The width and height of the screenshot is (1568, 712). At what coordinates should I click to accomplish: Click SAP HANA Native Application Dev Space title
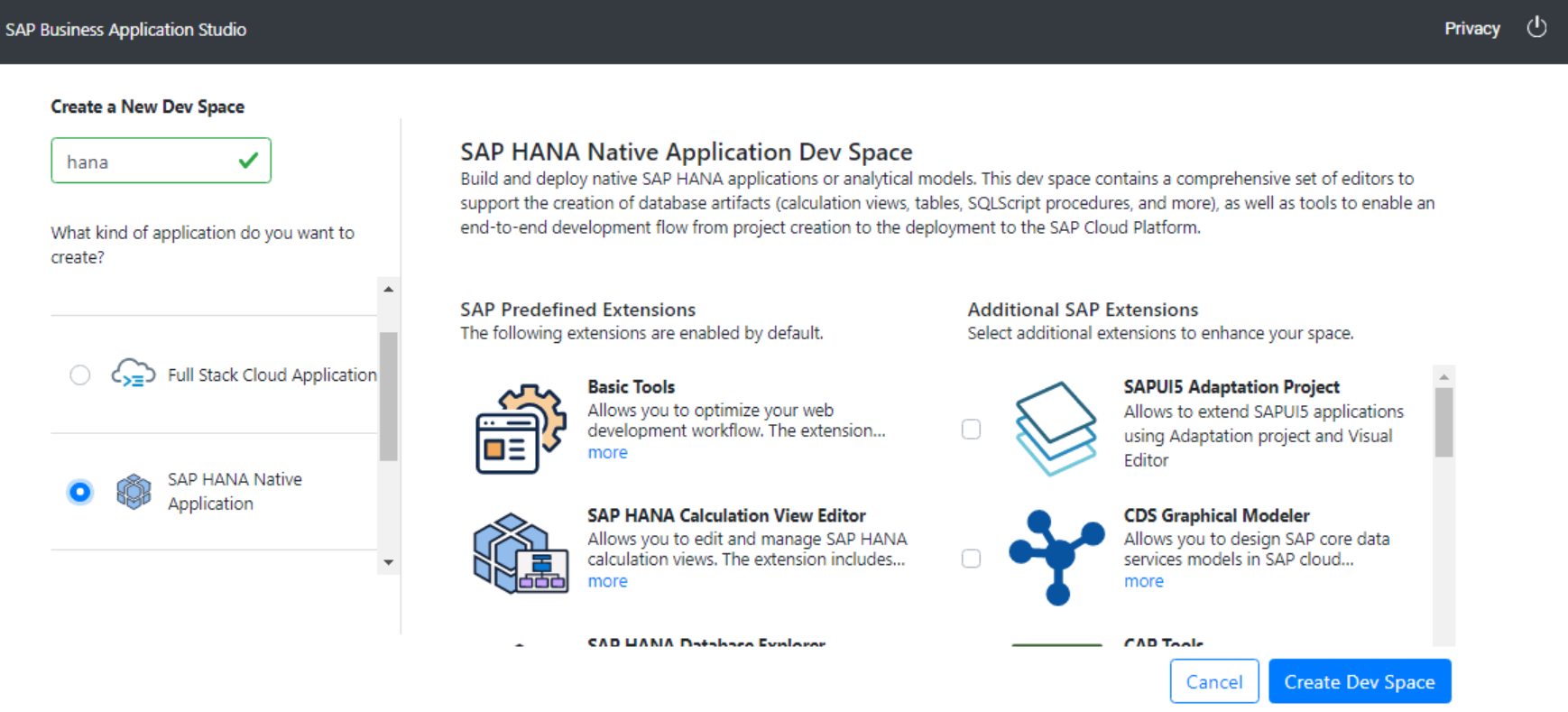coord(687,152)
